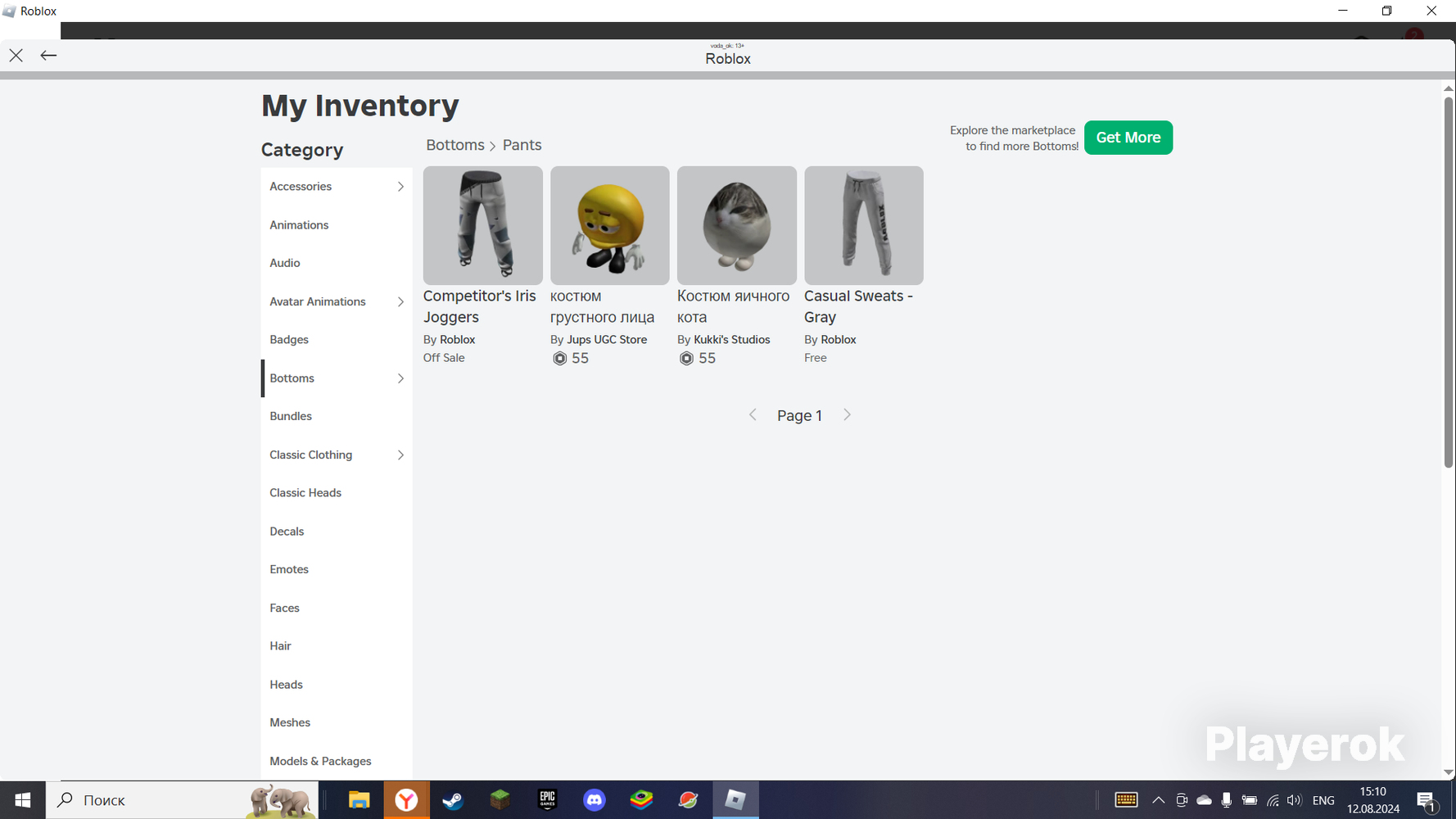1456x819 pixels.
Task: Open the Models & Packages category
Action: pyautogui.click(x=337, y=761)
